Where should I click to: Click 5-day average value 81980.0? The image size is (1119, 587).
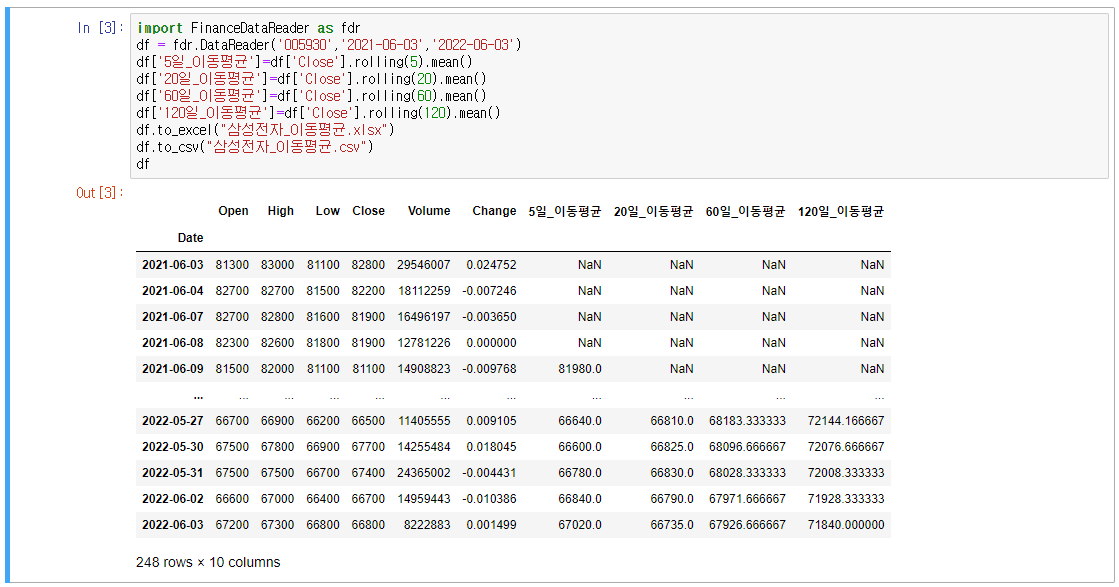579,369
